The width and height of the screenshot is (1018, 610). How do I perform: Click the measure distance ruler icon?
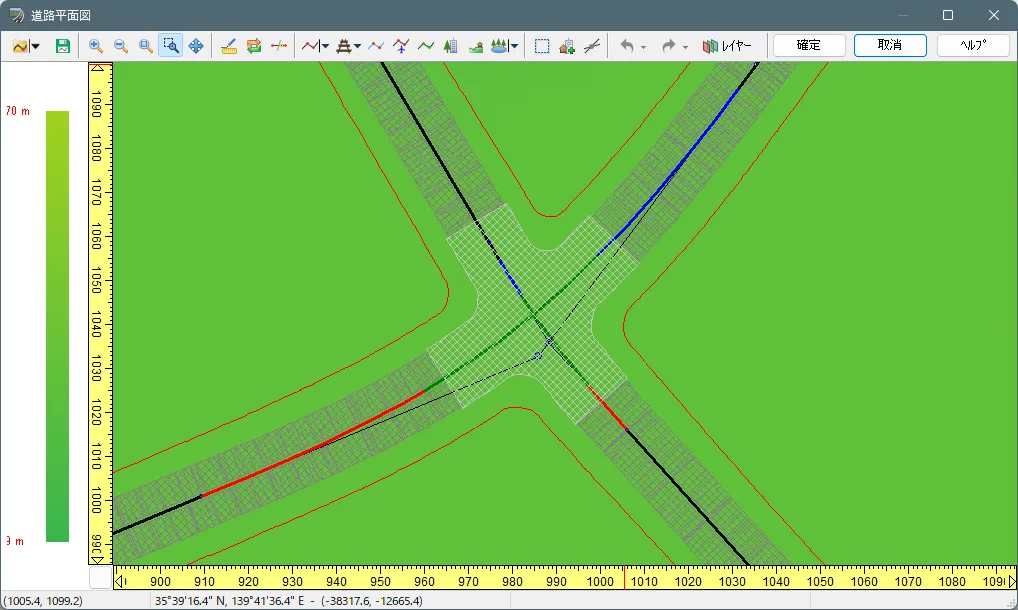click(229, 46)
